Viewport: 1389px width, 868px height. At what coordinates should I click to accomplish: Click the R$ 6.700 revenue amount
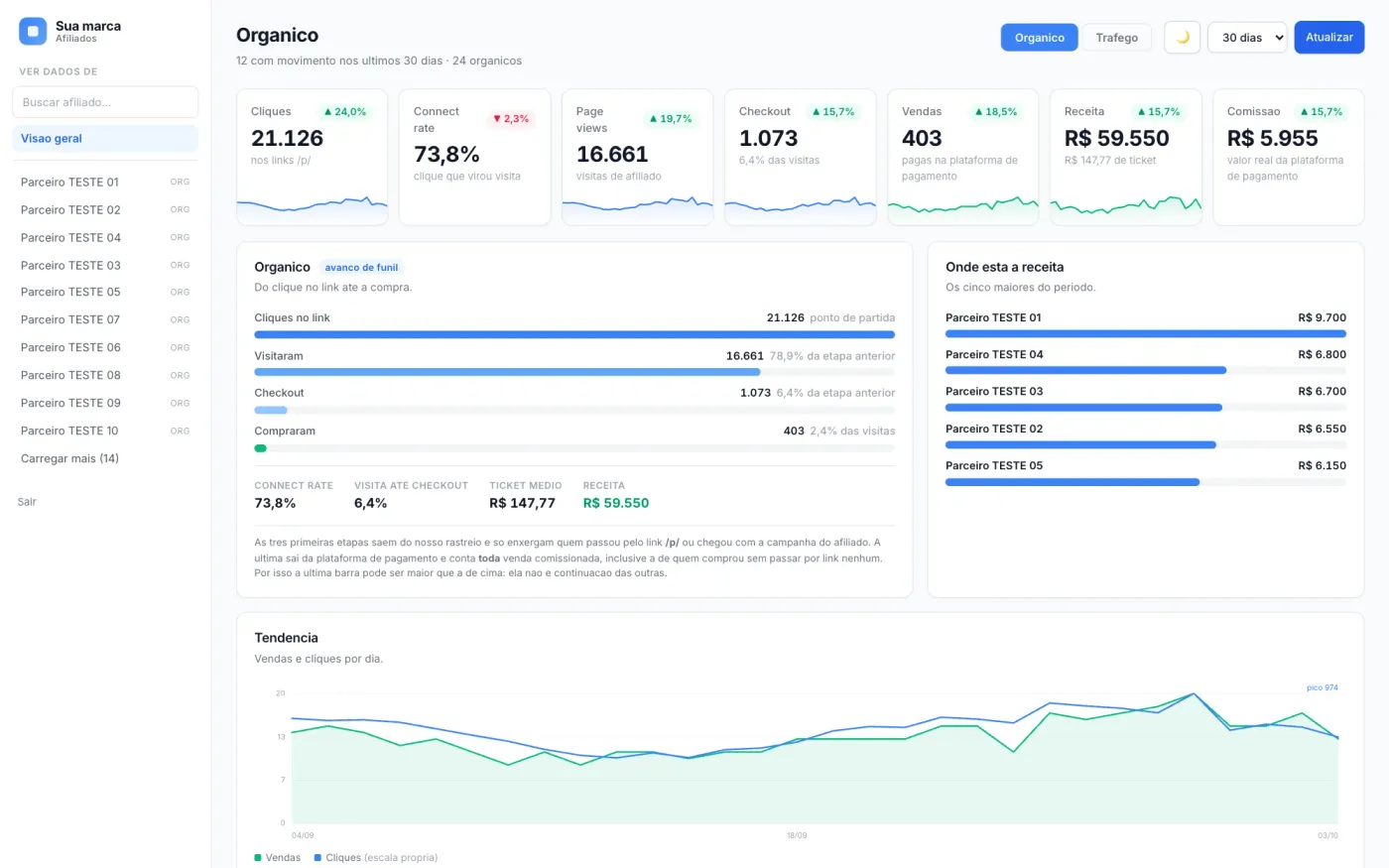1323,392
